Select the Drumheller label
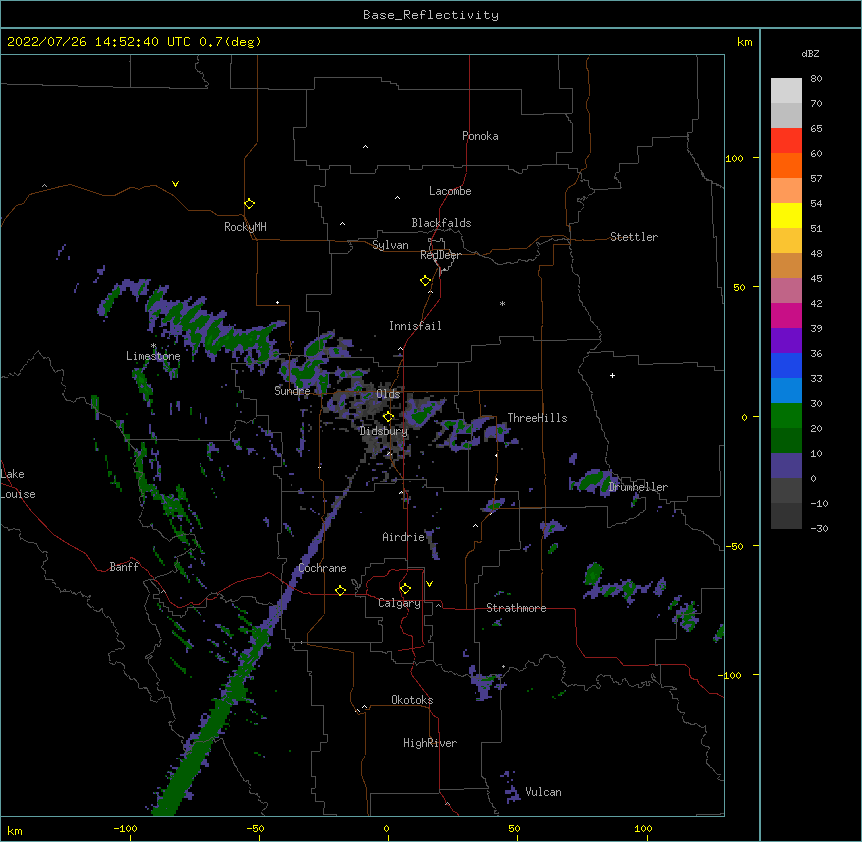 click(638, 487)
